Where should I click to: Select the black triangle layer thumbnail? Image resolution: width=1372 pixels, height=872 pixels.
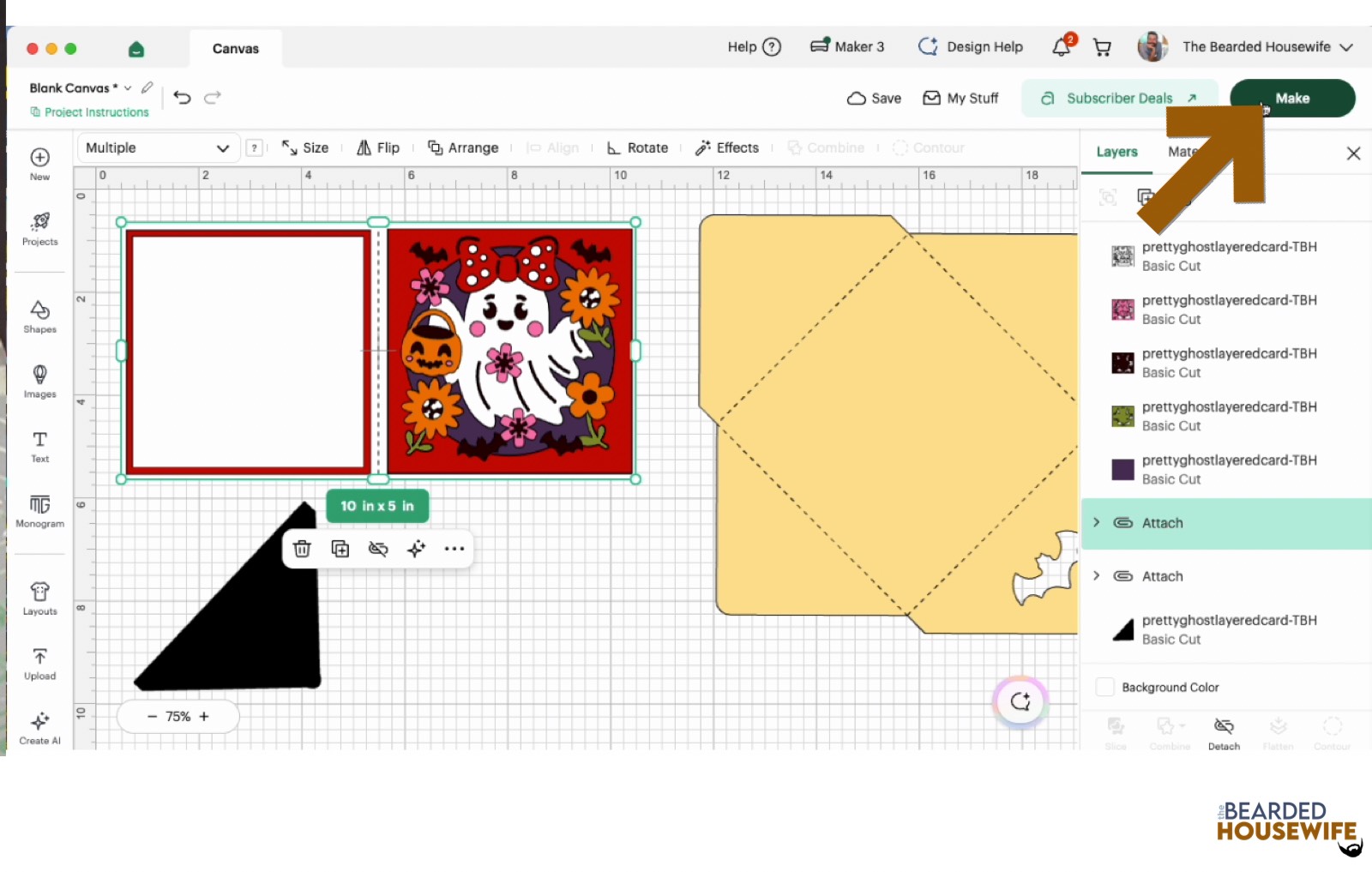[1122, 629]
